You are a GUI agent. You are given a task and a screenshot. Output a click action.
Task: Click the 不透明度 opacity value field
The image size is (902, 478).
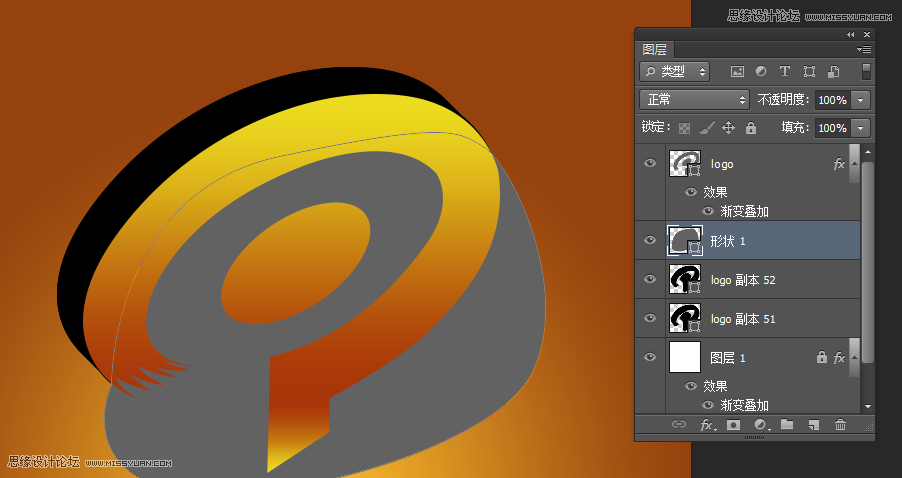[x=834, y=100]
